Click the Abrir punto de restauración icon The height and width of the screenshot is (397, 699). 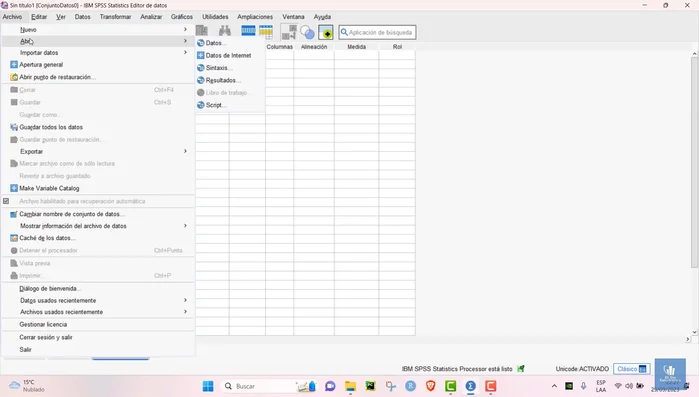(x=14, y=77)
